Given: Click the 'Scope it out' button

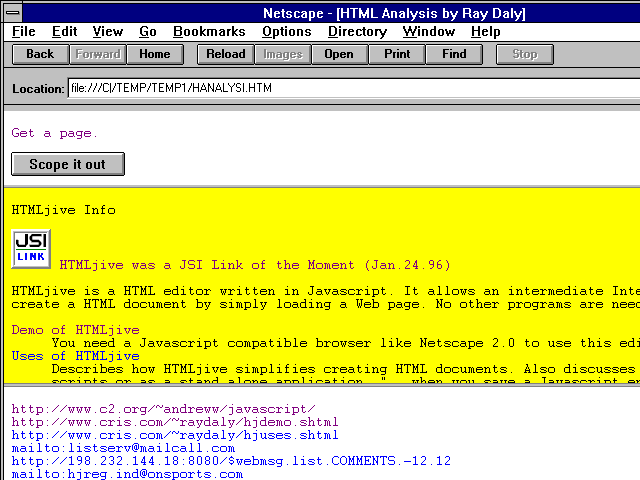Looking at the screenshot, I should [68, 164].
